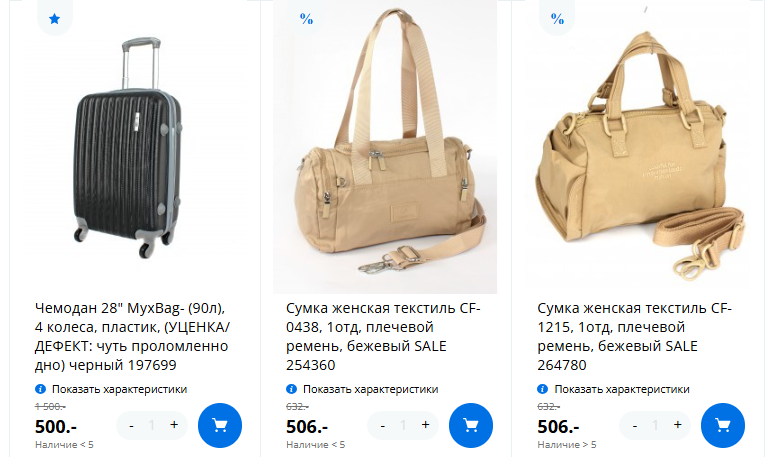Decrease quantity of the MyxBag suitcase

click(x=131, y=425)
